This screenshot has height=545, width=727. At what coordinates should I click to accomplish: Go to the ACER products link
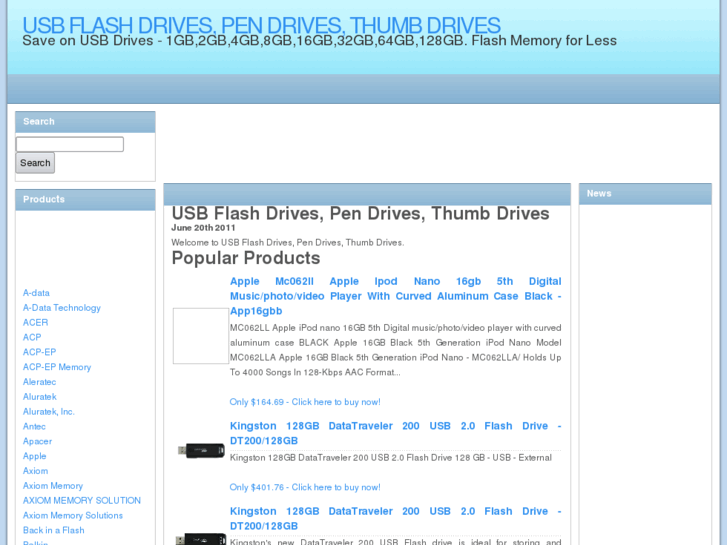[35, 323]
